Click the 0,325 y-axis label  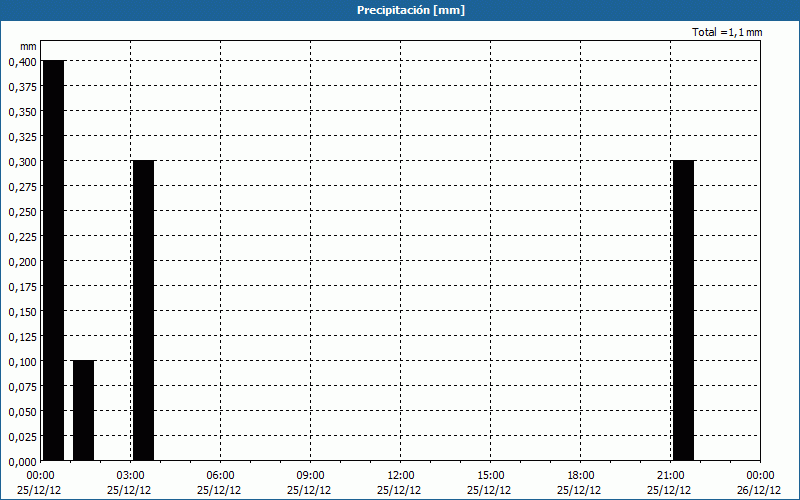[x=22, y=137]
